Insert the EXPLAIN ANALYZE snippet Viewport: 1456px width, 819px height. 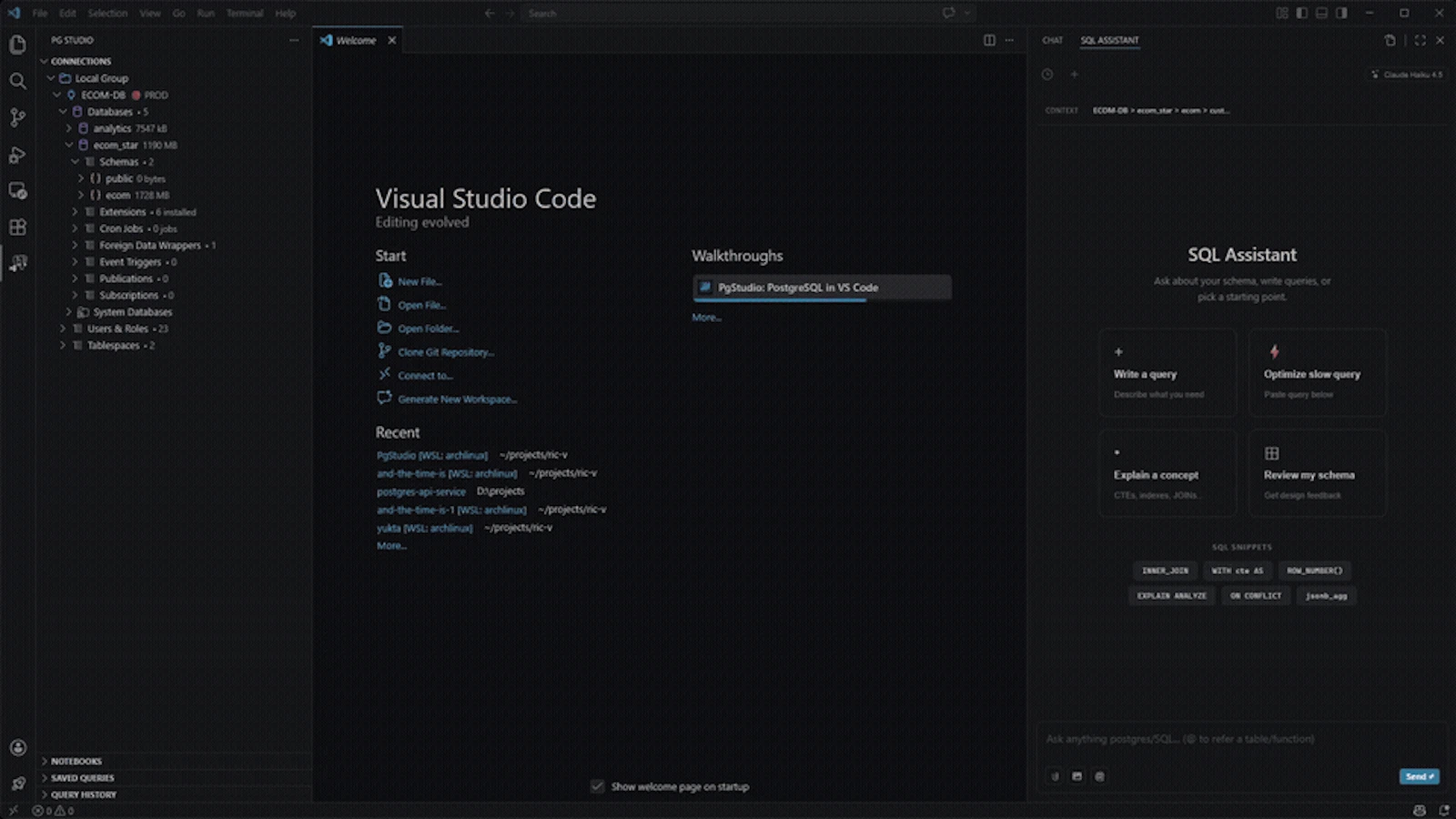click(x=1171, y=596)
